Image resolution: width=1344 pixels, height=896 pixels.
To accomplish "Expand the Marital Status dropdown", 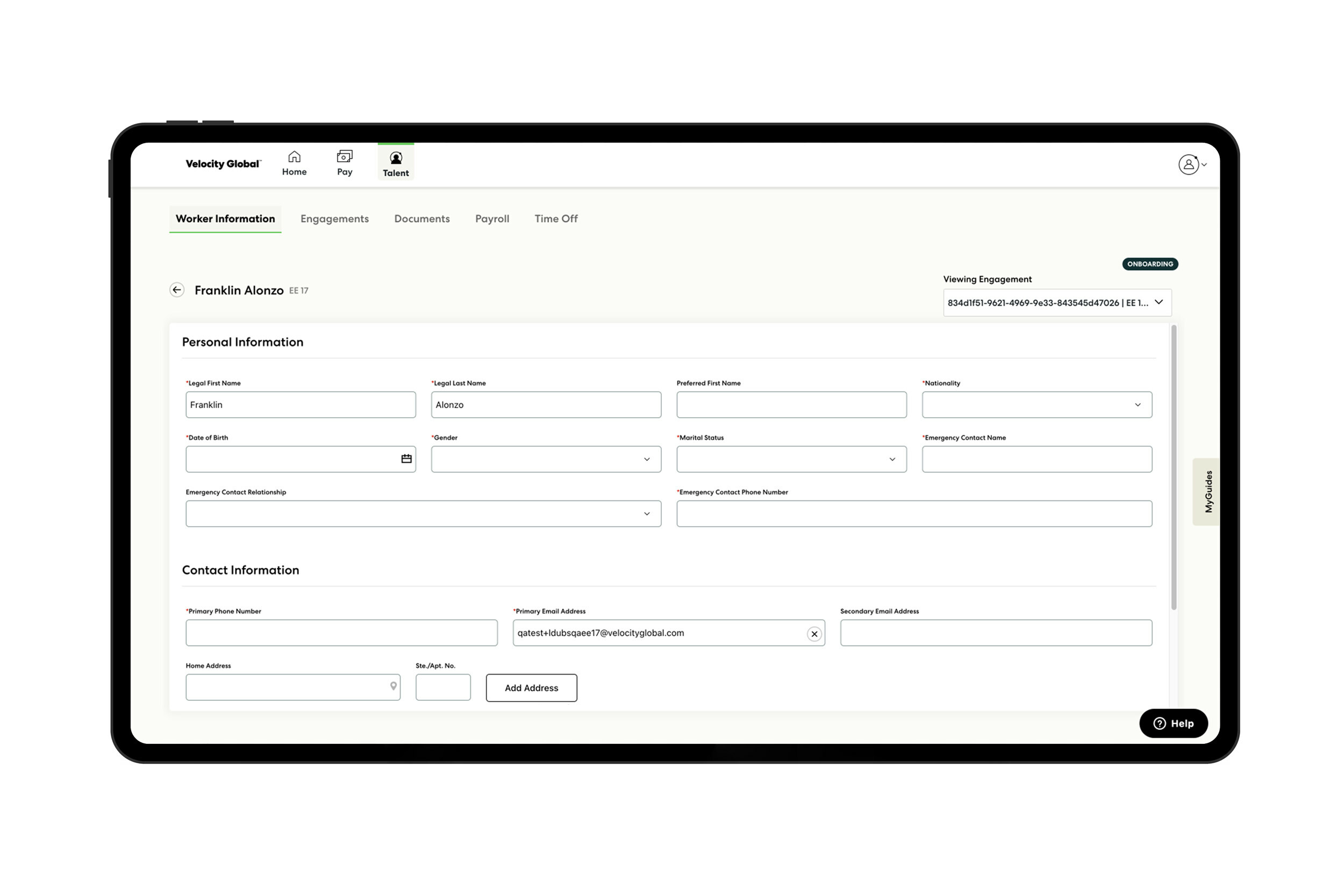I will (791, 460).
